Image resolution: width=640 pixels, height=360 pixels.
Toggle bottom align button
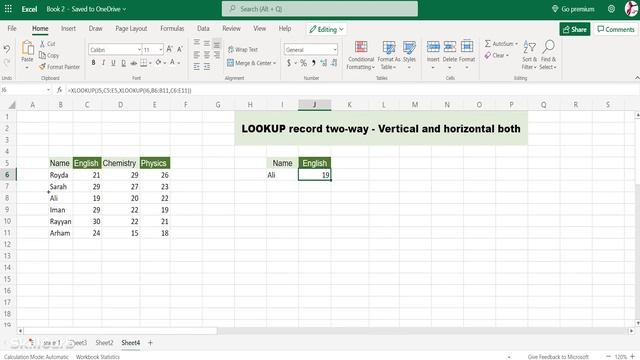coord(216,43)
